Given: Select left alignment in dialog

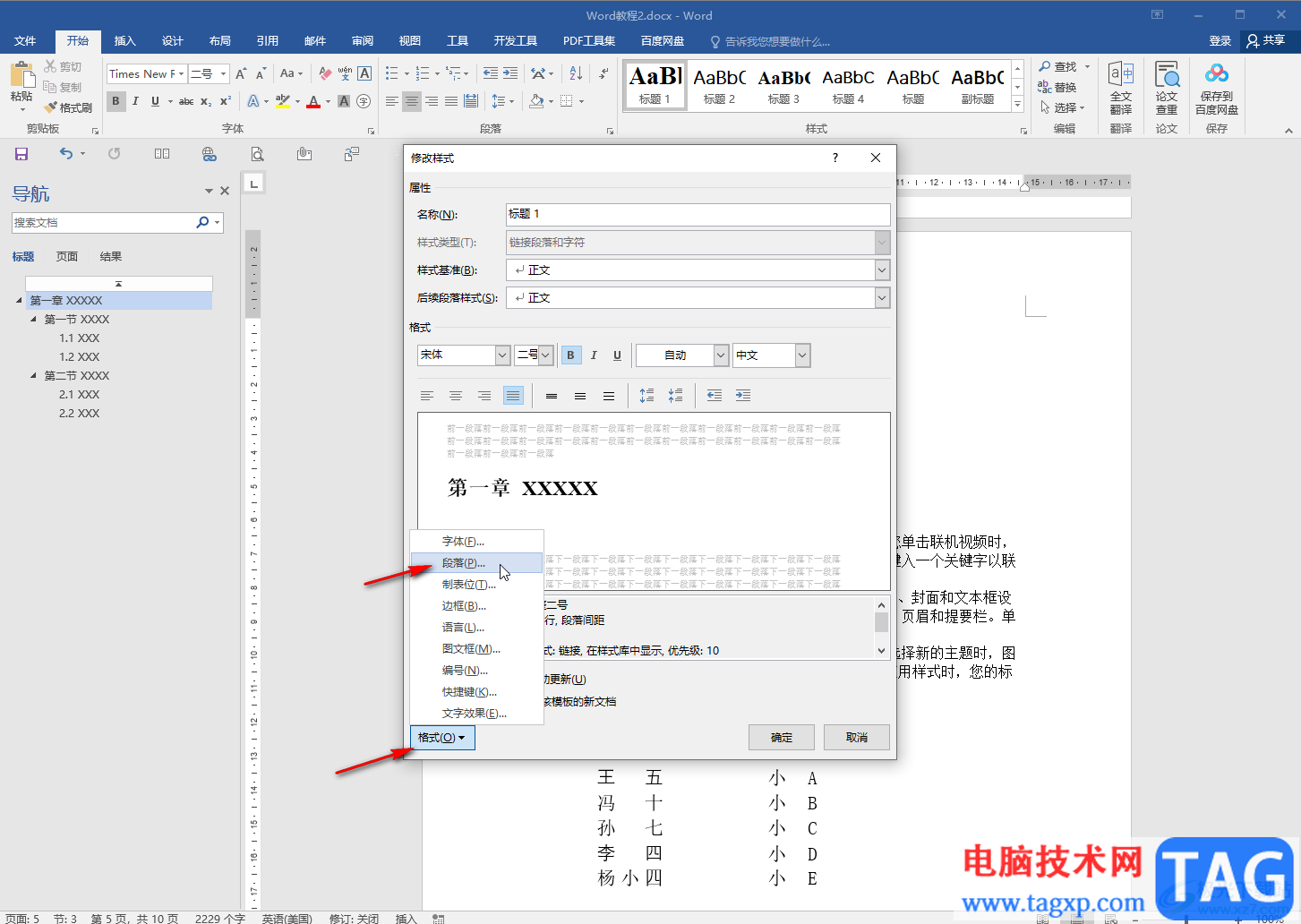Looking at the screenshot, I should coord(427,395).
